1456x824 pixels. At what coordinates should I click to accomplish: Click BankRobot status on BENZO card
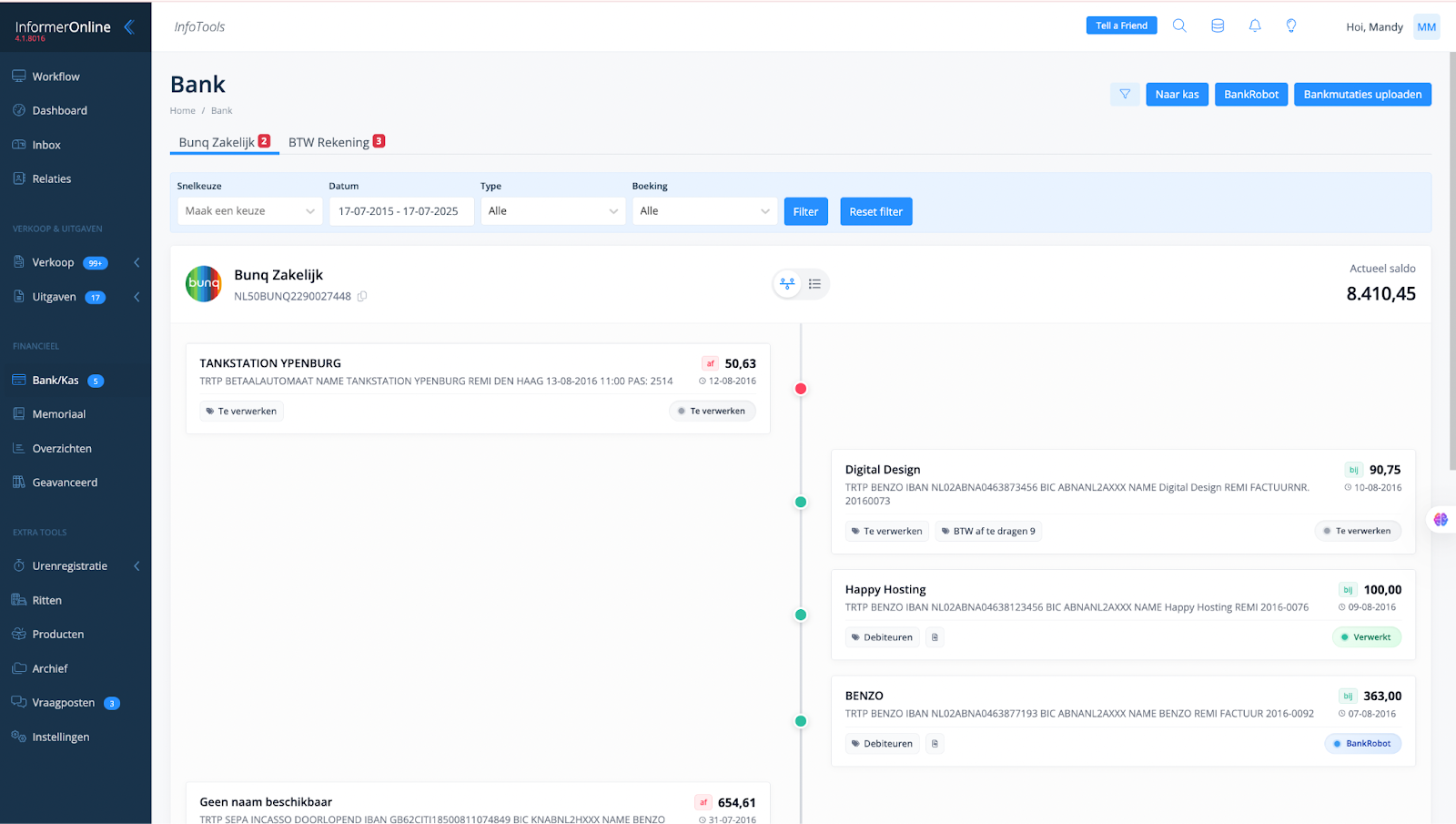1362,744
